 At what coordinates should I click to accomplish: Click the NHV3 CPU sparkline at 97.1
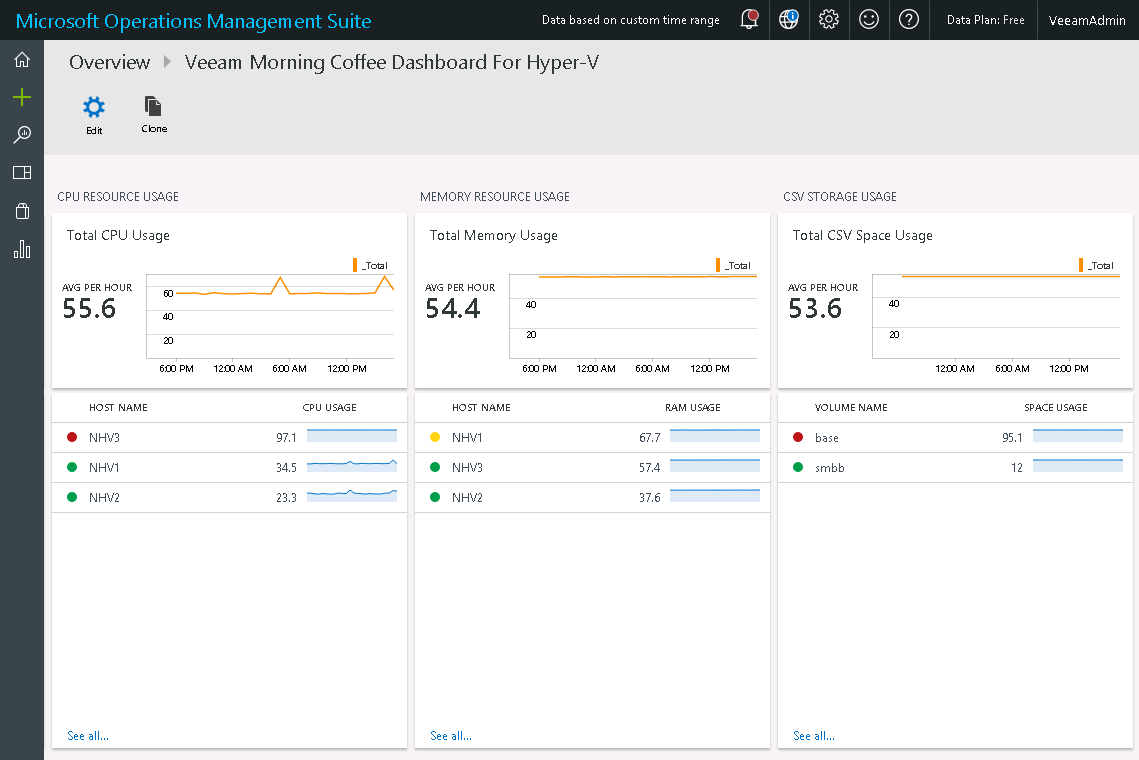352,436
